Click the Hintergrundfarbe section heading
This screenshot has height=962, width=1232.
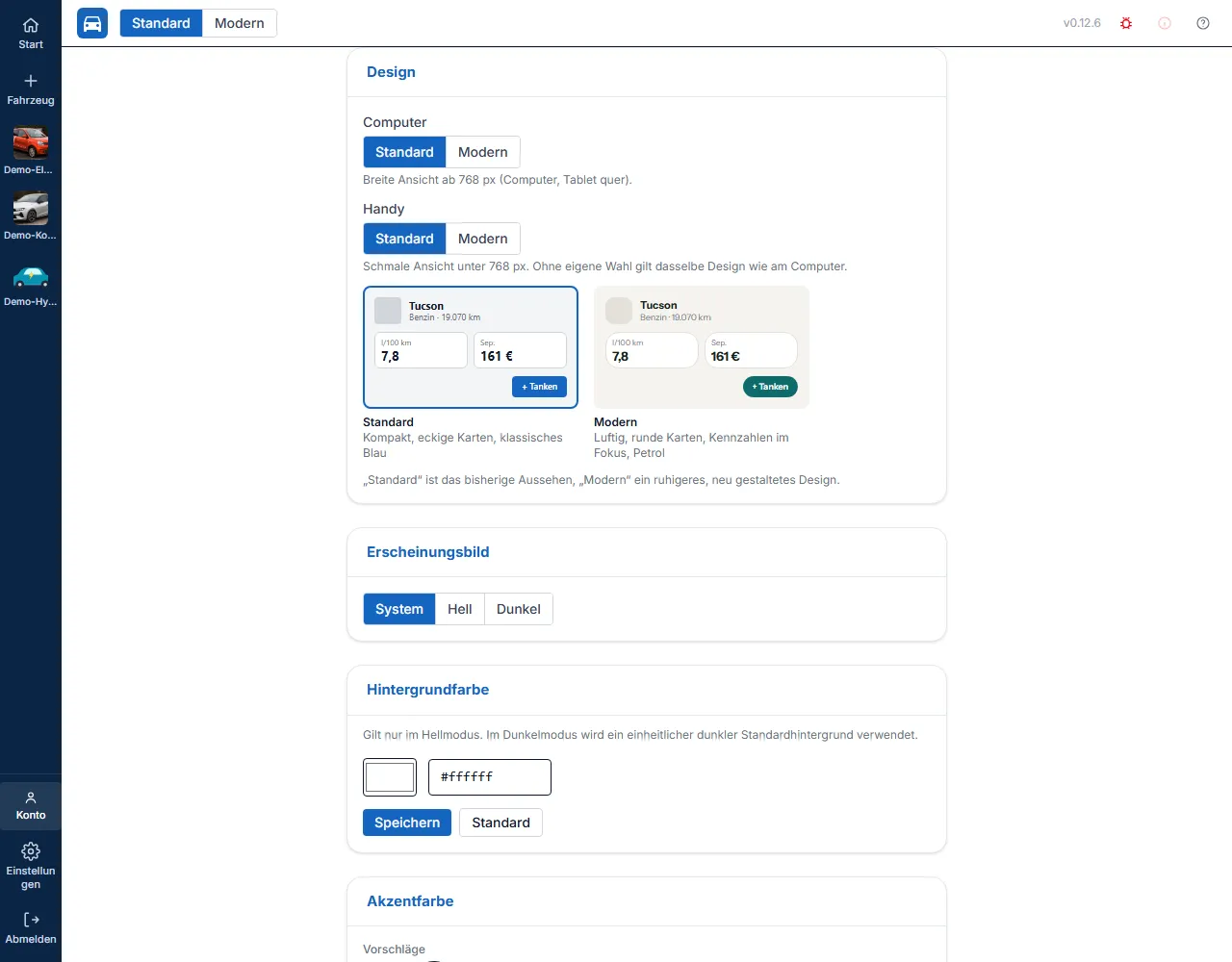tap(428, 690)
